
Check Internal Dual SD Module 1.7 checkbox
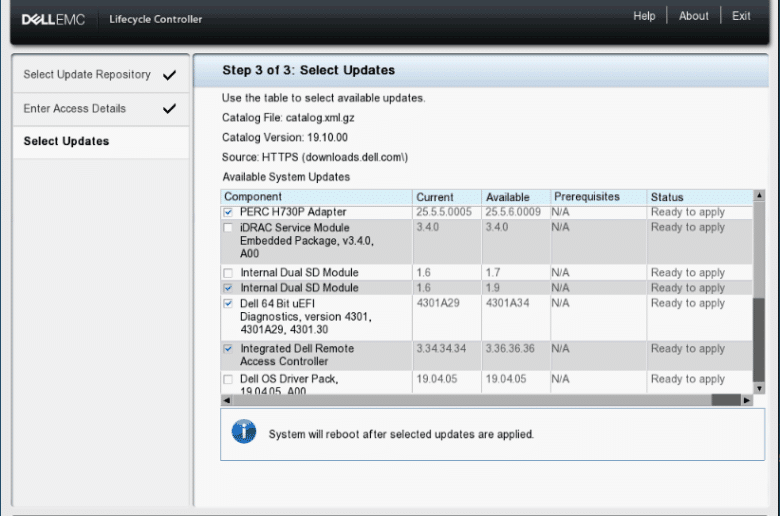(228, 273)
